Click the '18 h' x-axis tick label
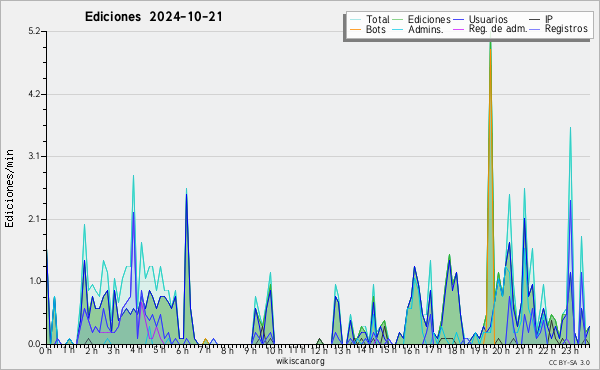The image size is (600, 370). click(456, 351)
